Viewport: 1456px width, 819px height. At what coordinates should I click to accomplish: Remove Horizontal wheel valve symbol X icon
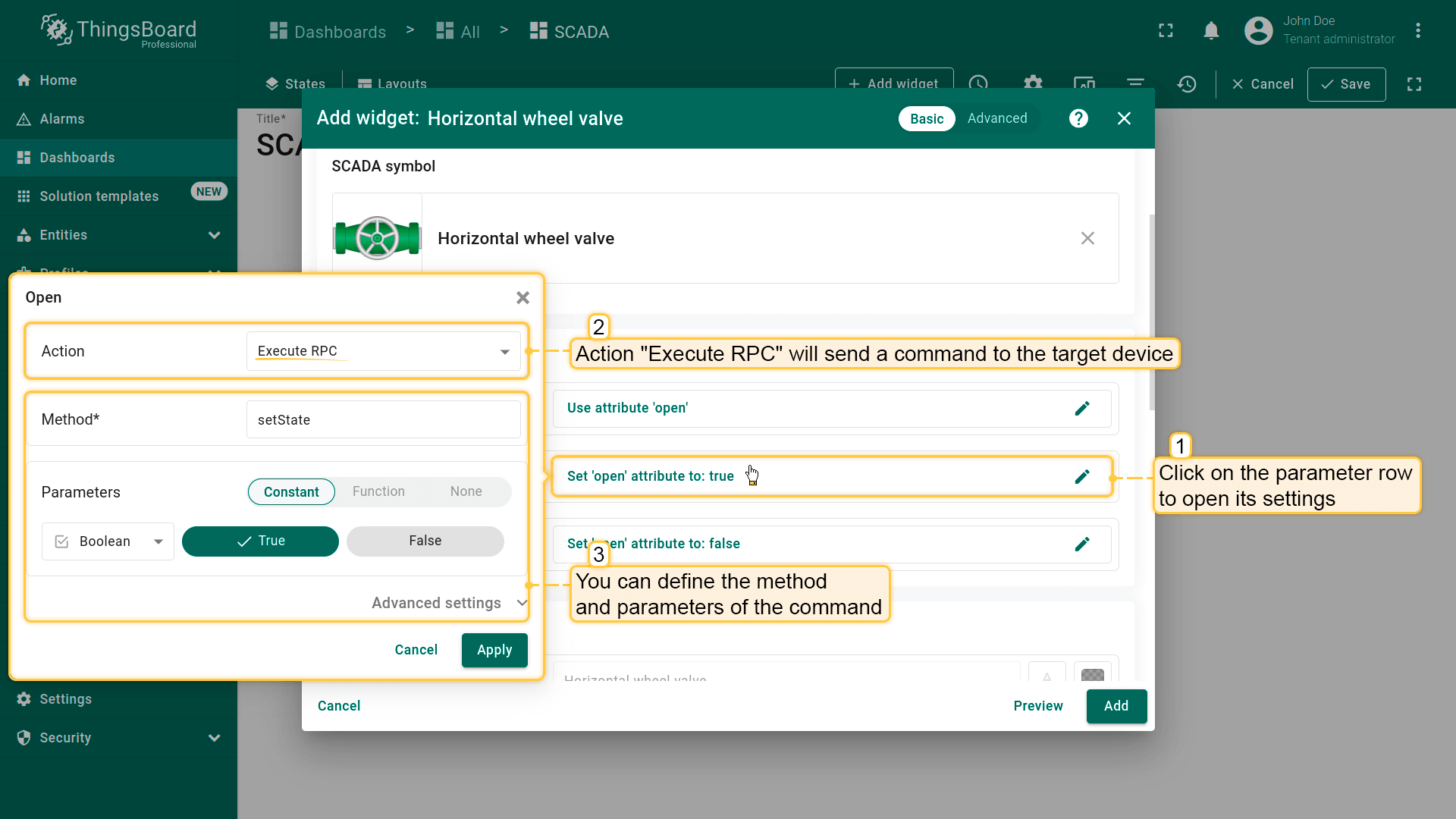click(1087, 238)
